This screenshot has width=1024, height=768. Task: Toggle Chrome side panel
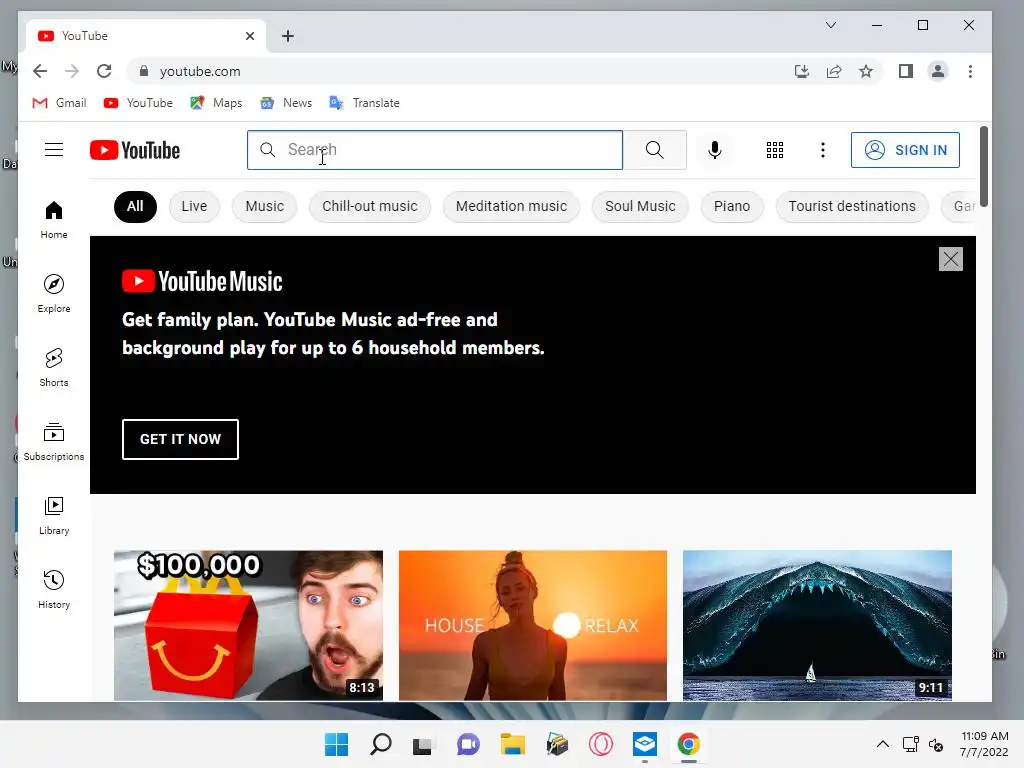[906, 71]
